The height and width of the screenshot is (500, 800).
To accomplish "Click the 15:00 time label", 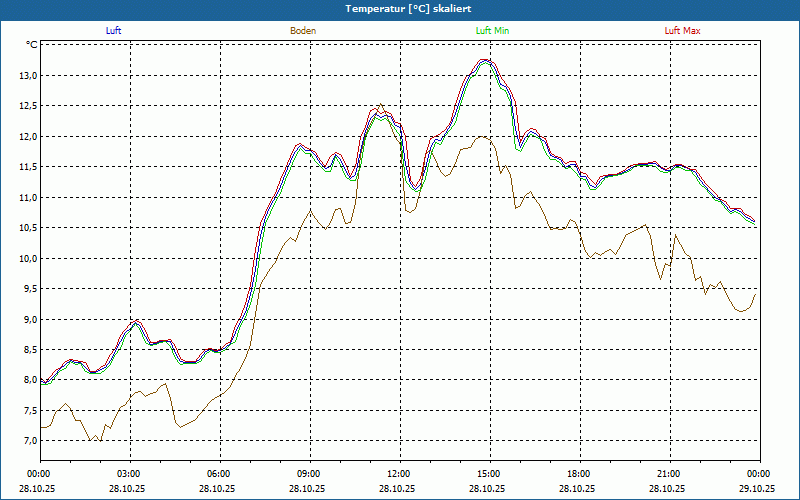I will point(489,474).
